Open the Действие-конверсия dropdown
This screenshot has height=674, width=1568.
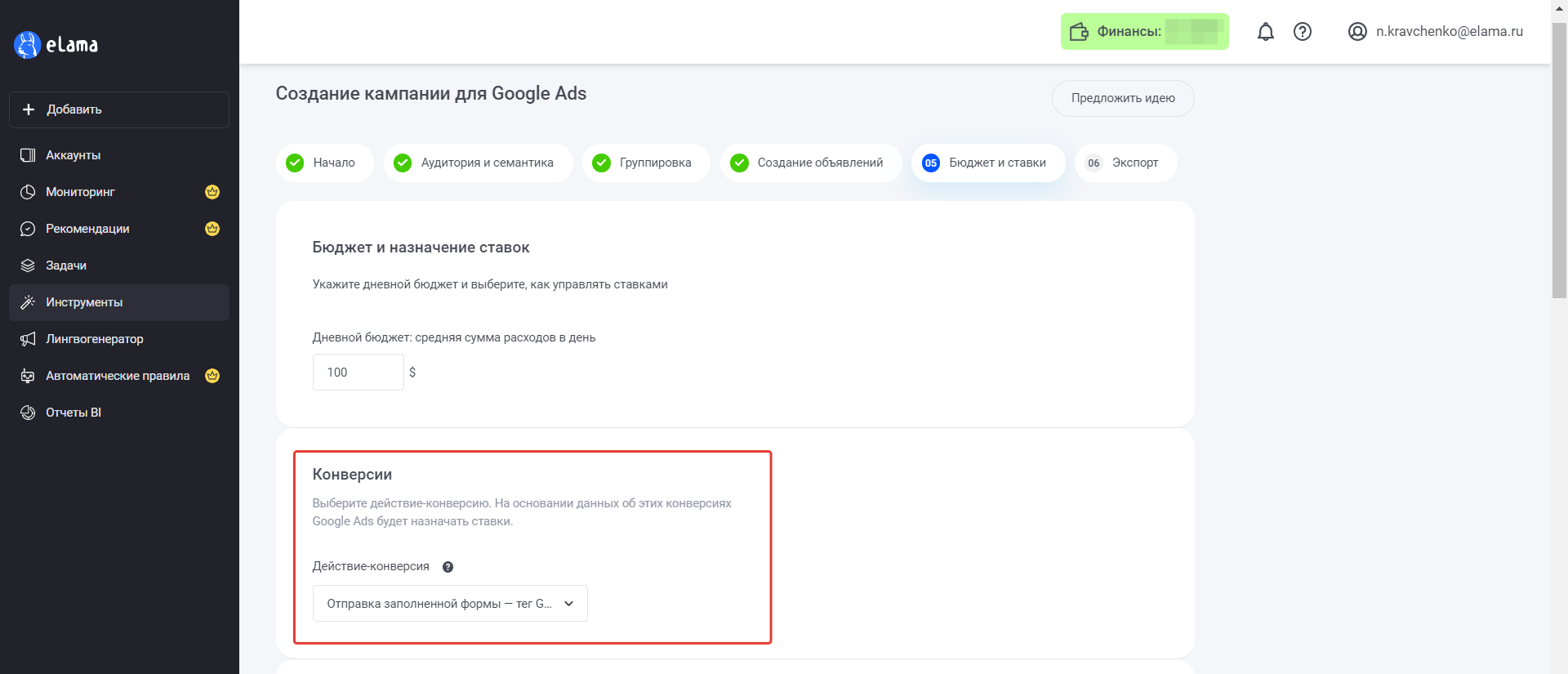click(x=450, y=604)
